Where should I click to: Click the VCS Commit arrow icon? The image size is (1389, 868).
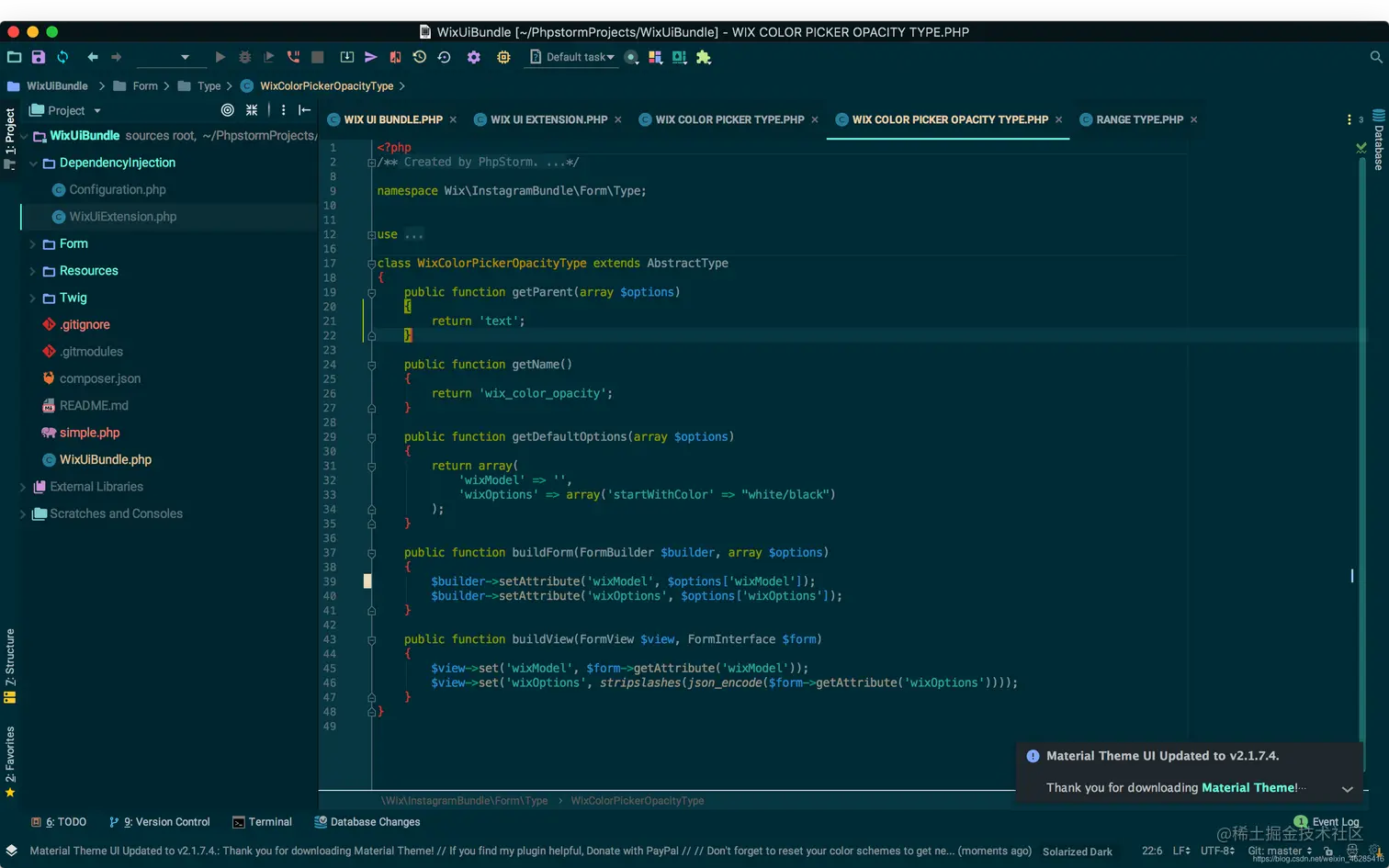point(371,57)
